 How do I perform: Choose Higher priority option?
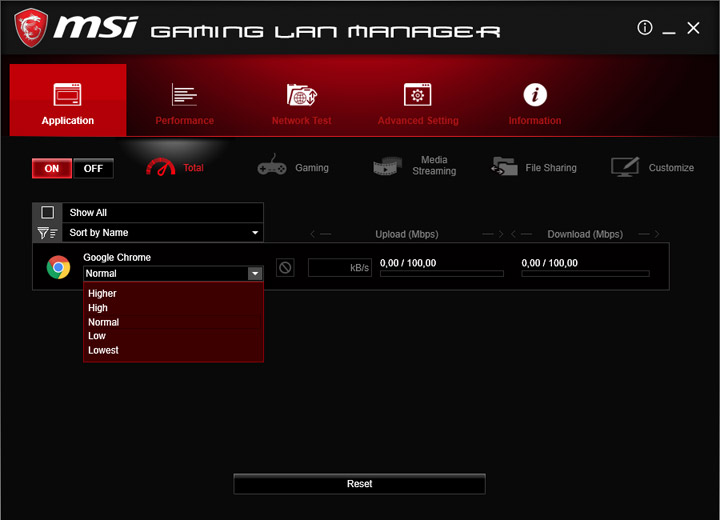click(102, 293)
